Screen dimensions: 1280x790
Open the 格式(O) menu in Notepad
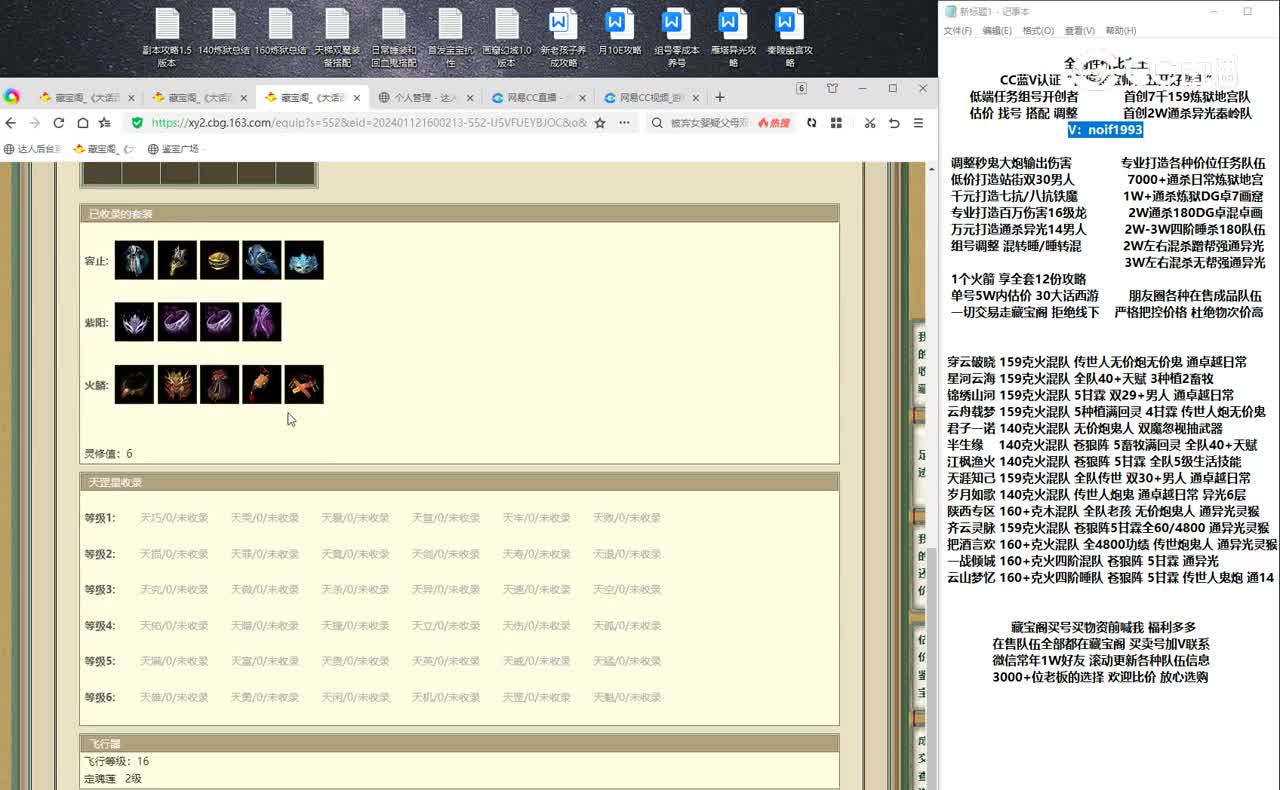[1038, 31]
